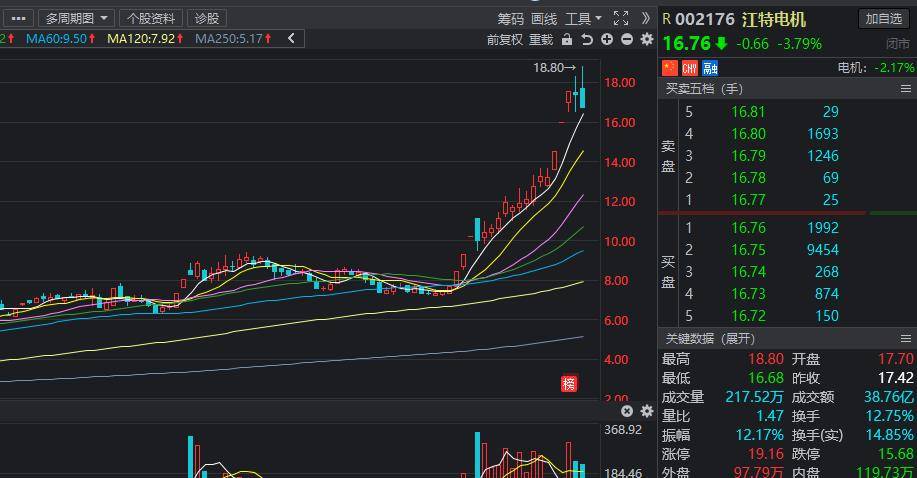
Task: Click the 加自选 add-to-watchlist button
Action: (x=884, y=19)
